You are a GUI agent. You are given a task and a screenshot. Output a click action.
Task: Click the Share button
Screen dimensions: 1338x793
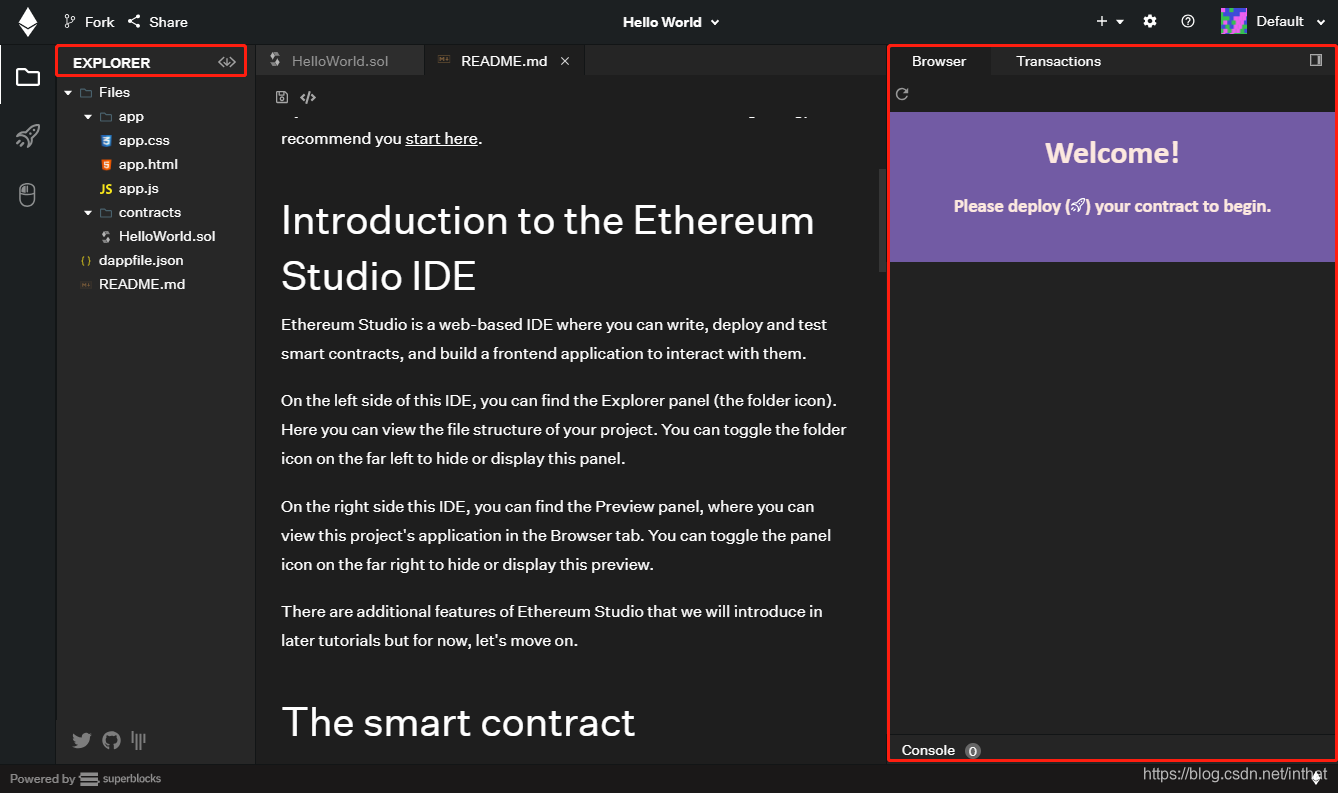click(158, 22)
